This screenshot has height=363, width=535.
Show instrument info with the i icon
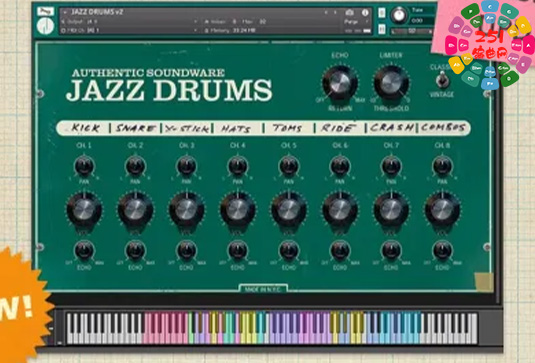pos(365,13)
